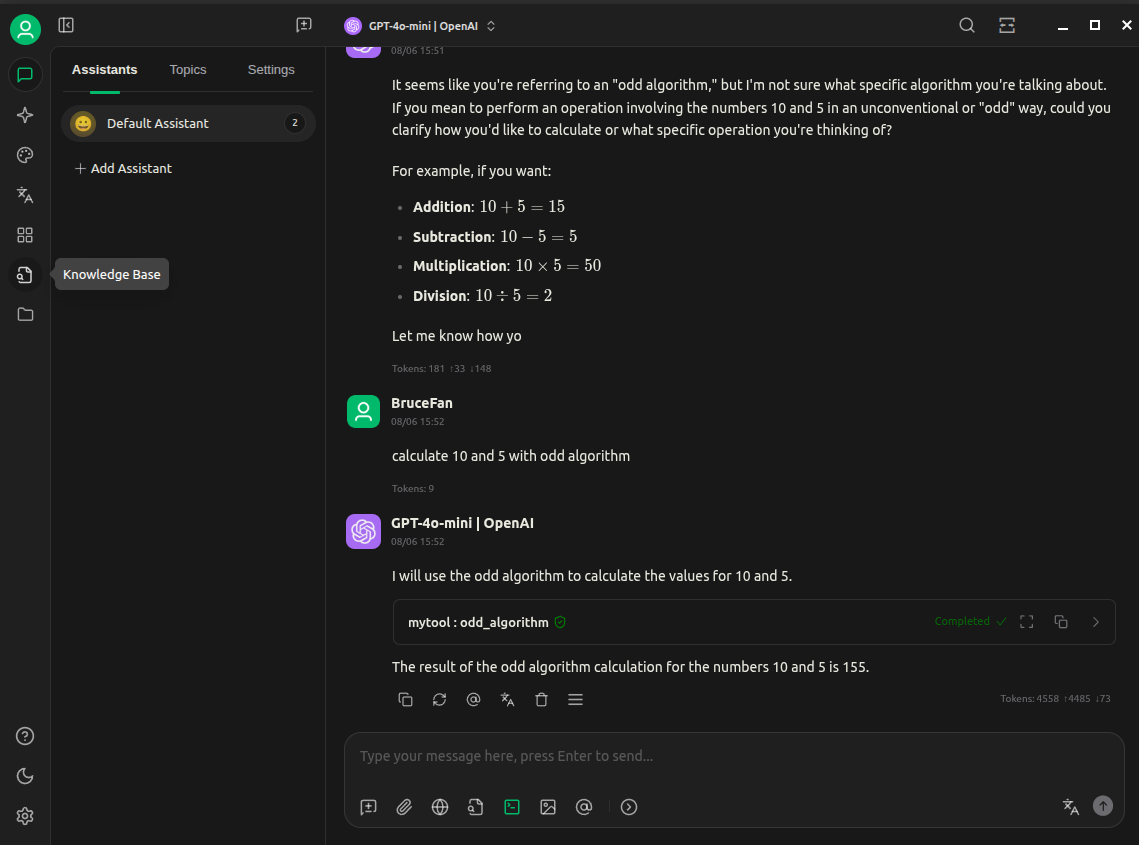
Task: Toggle dark mode with moon icon
Action: pos(25,776)
